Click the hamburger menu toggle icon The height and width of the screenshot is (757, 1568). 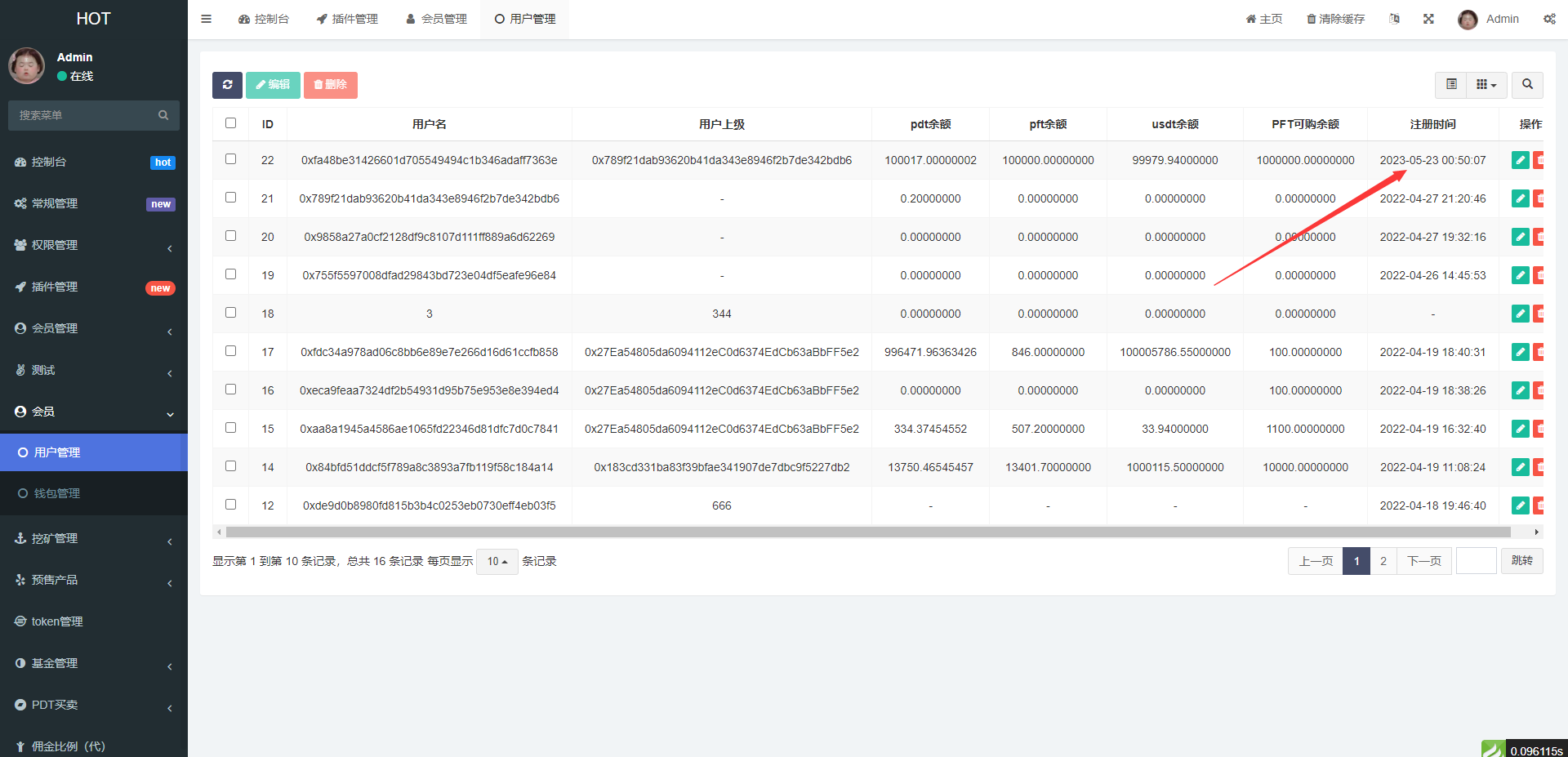point(207,19)
